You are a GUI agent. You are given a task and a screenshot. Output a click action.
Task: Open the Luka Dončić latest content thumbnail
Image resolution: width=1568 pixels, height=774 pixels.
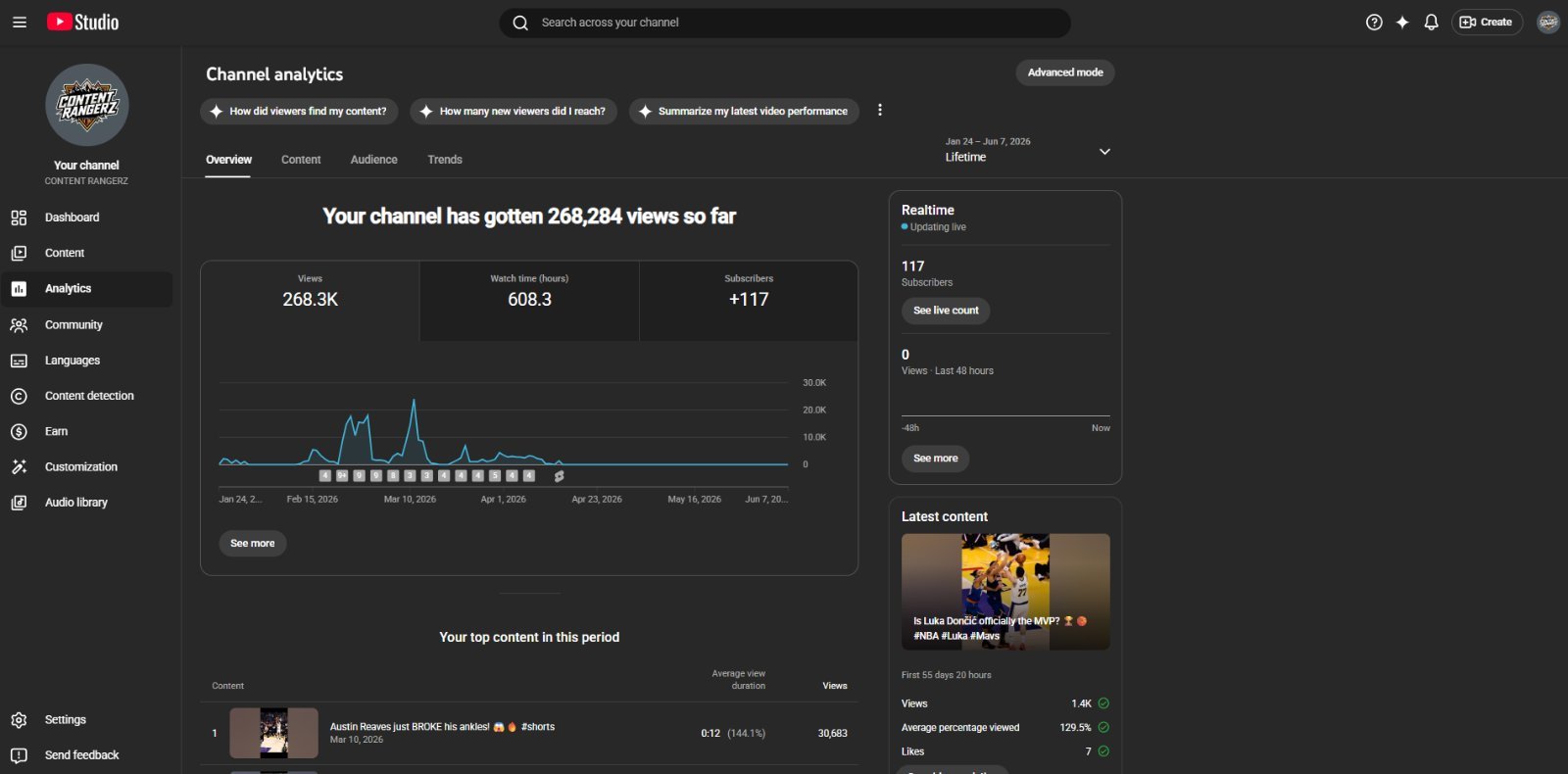click(x=1005, y=592)
